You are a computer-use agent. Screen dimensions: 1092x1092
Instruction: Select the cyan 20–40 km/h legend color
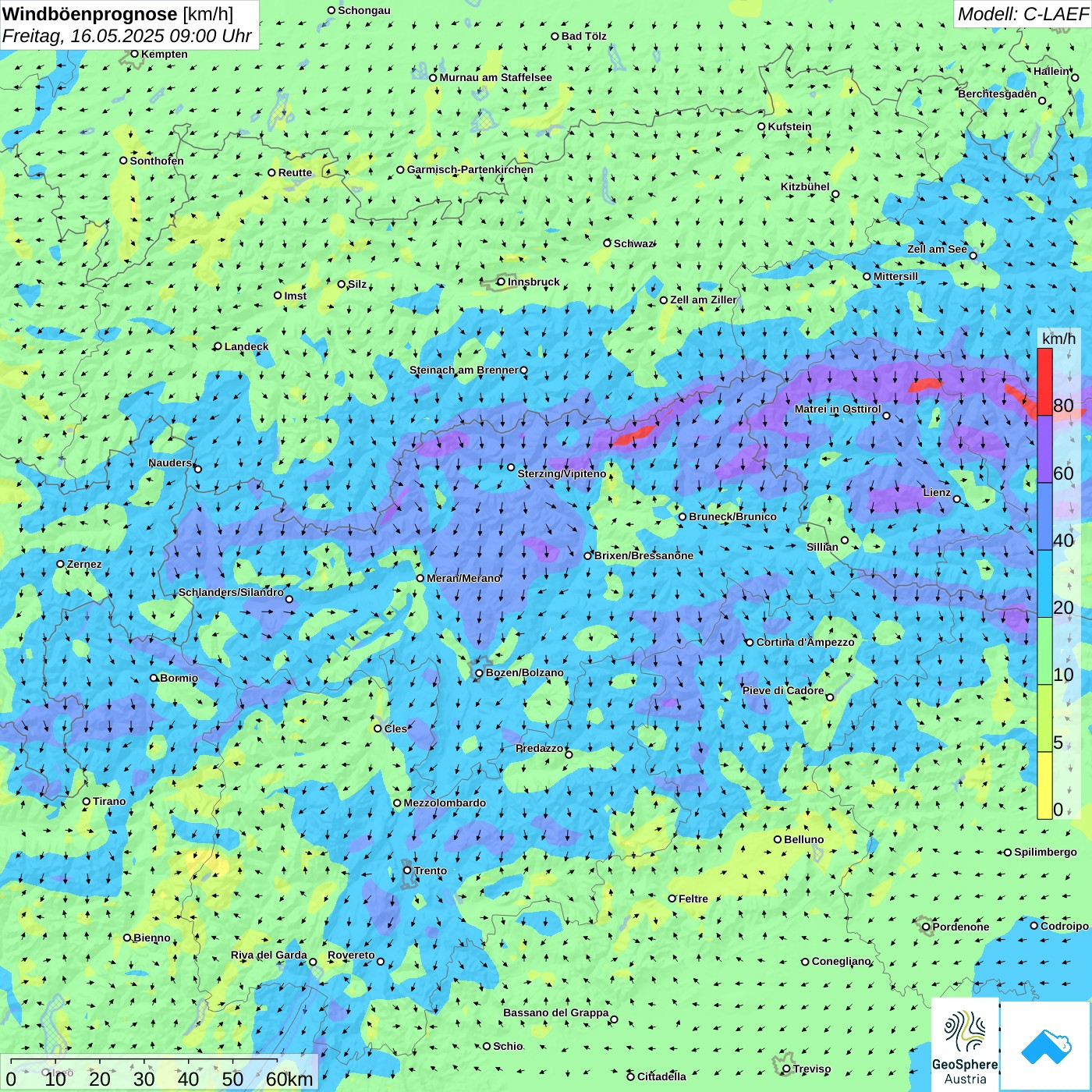pos(1044,583)
